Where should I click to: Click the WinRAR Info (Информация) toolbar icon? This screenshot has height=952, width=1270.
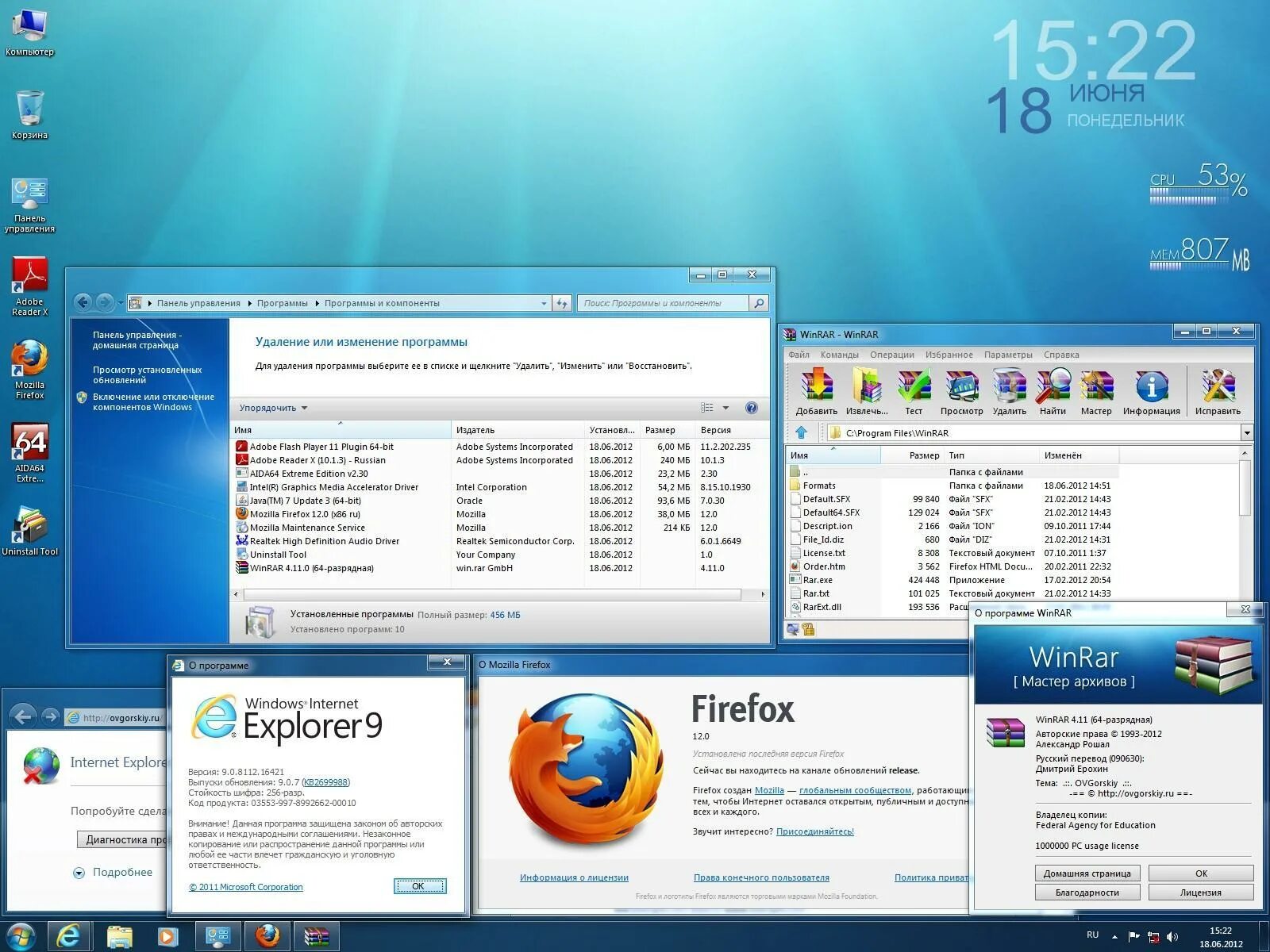[x=1151, y=392]
